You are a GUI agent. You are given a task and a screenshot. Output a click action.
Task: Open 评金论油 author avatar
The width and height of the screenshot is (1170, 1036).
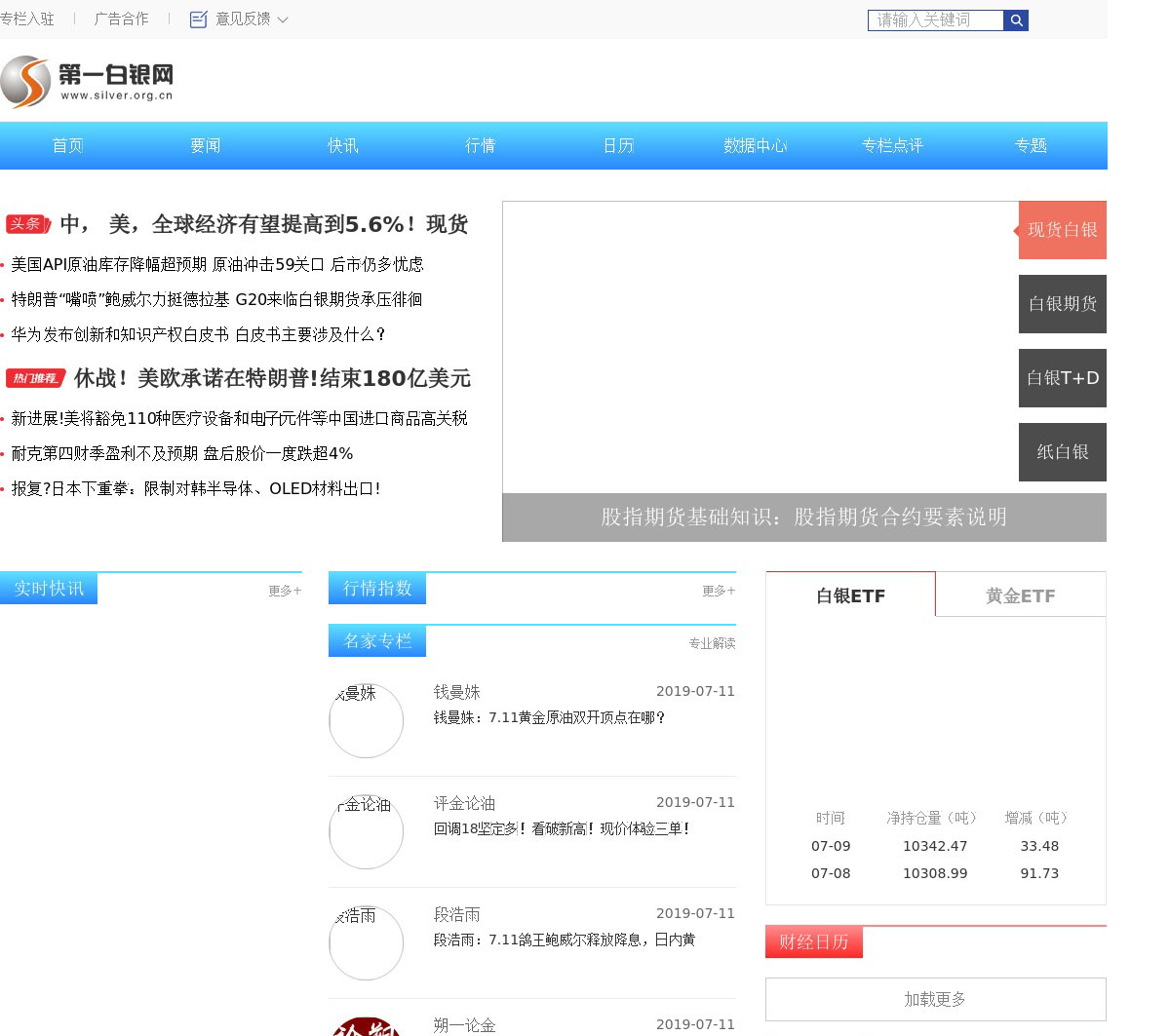(366, 832)
